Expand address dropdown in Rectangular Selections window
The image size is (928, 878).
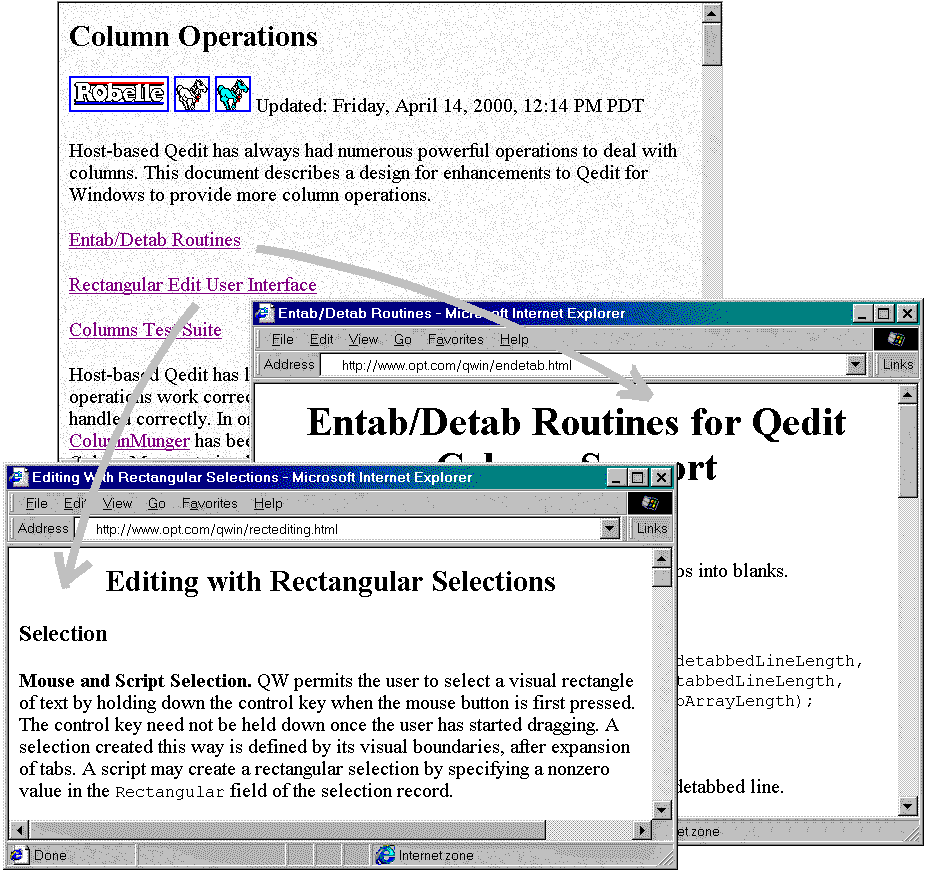(610, 528)
